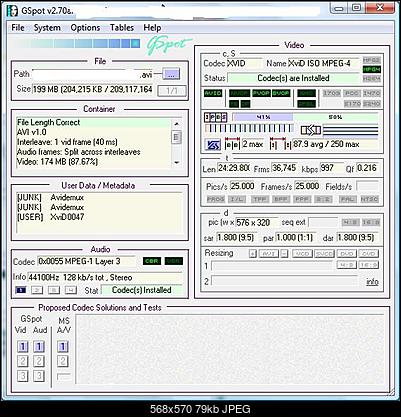Open the File menu

[x=18, y=28]
